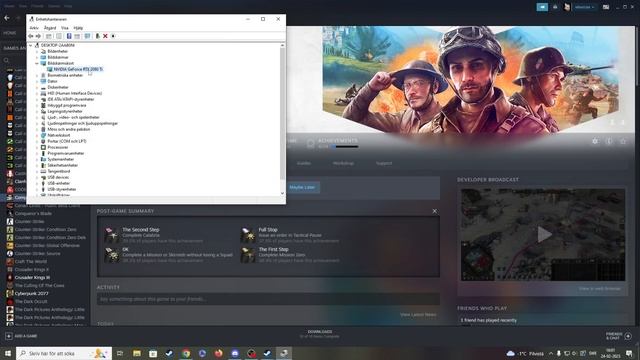This screenshot has width=640, height=360.
Task: Open the Visa menu in Device Manager
Action: point(64,28)
